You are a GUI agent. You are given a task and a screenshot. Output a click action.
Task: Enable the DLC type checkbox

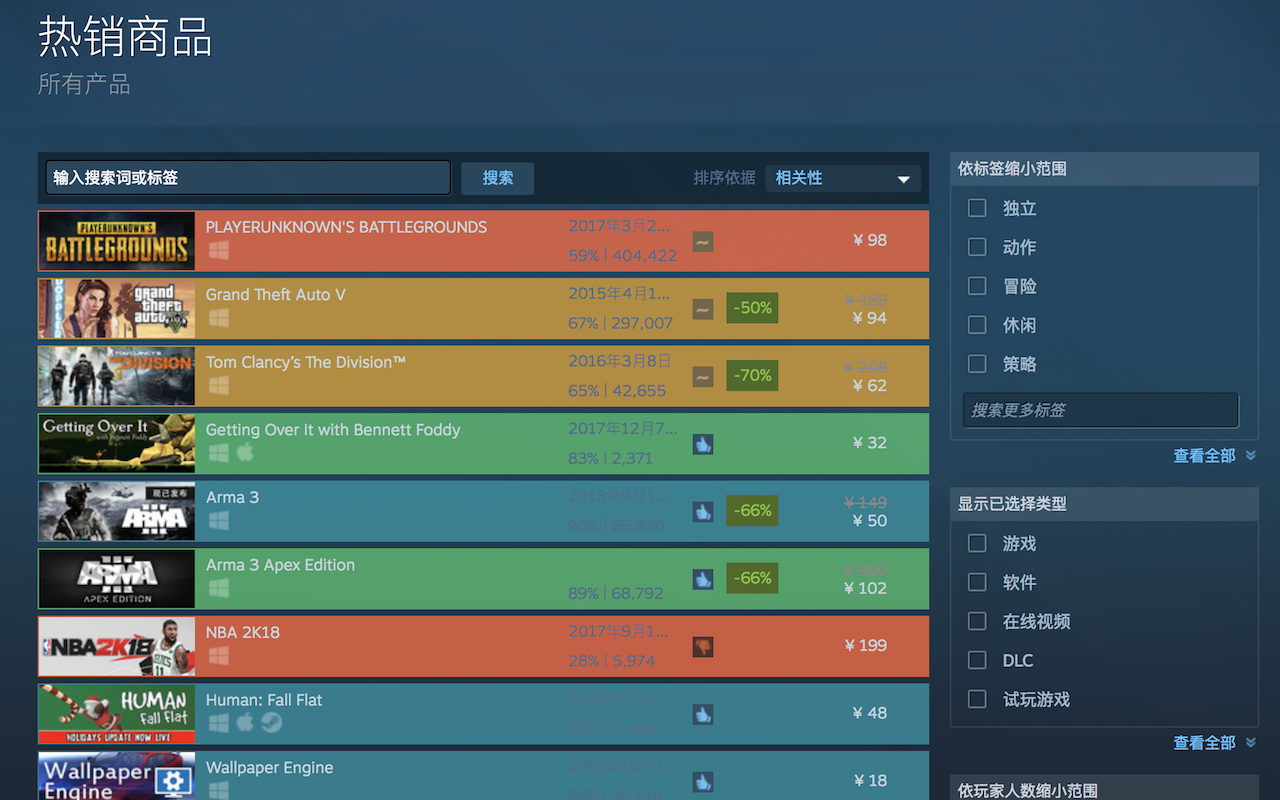[x=976, y=660]
